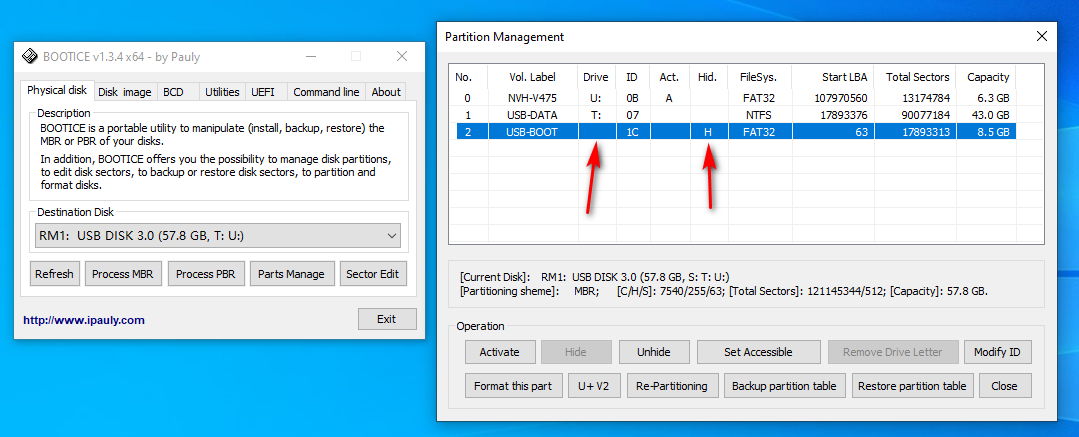Screen dimensions: 1079x437
Task: Click the NTFS file system cell
Action: pyautogui.click(x=758, y=115)
